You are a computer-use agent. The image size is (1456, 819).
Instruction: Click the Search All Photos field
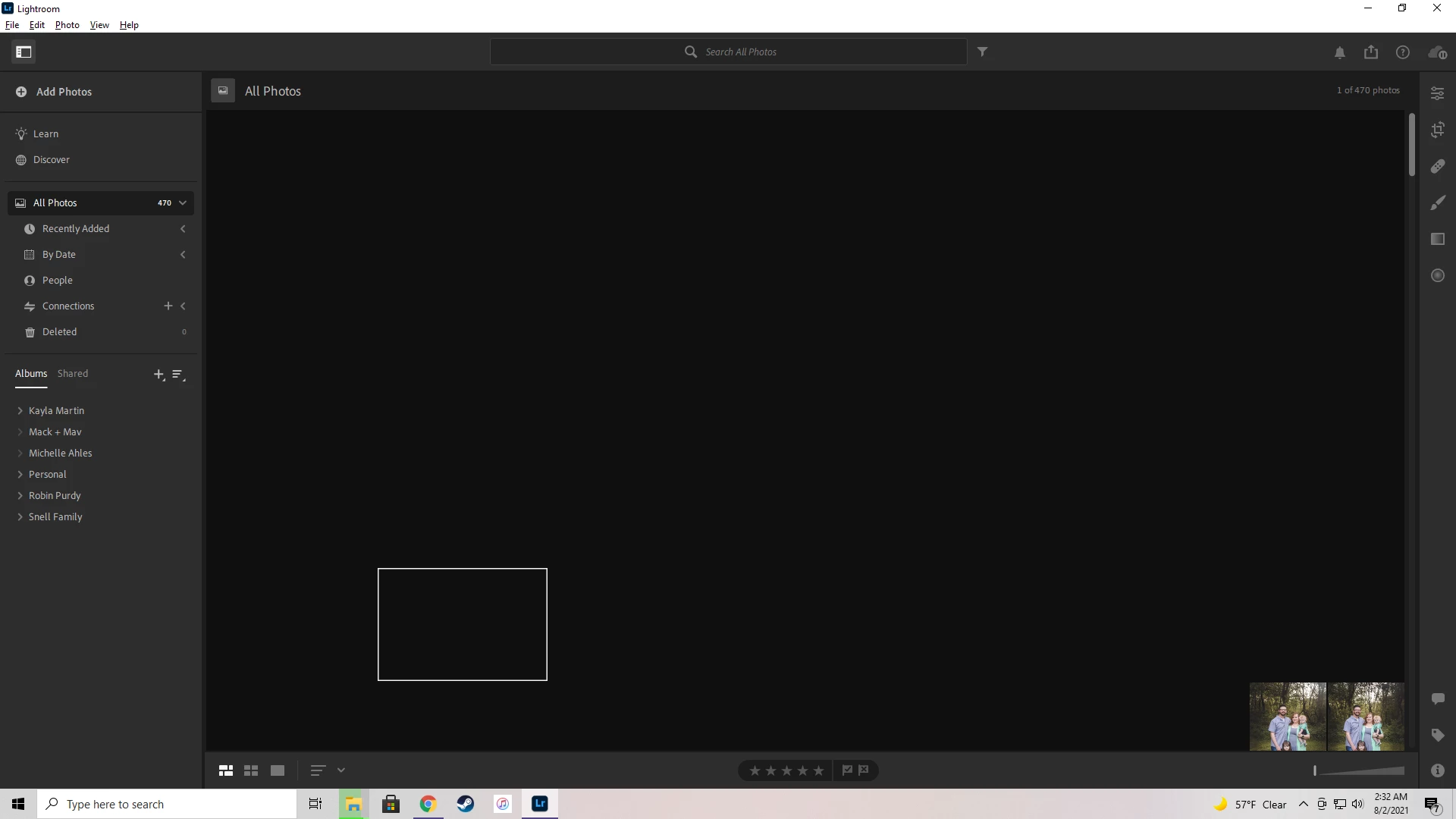pos(740,52)
